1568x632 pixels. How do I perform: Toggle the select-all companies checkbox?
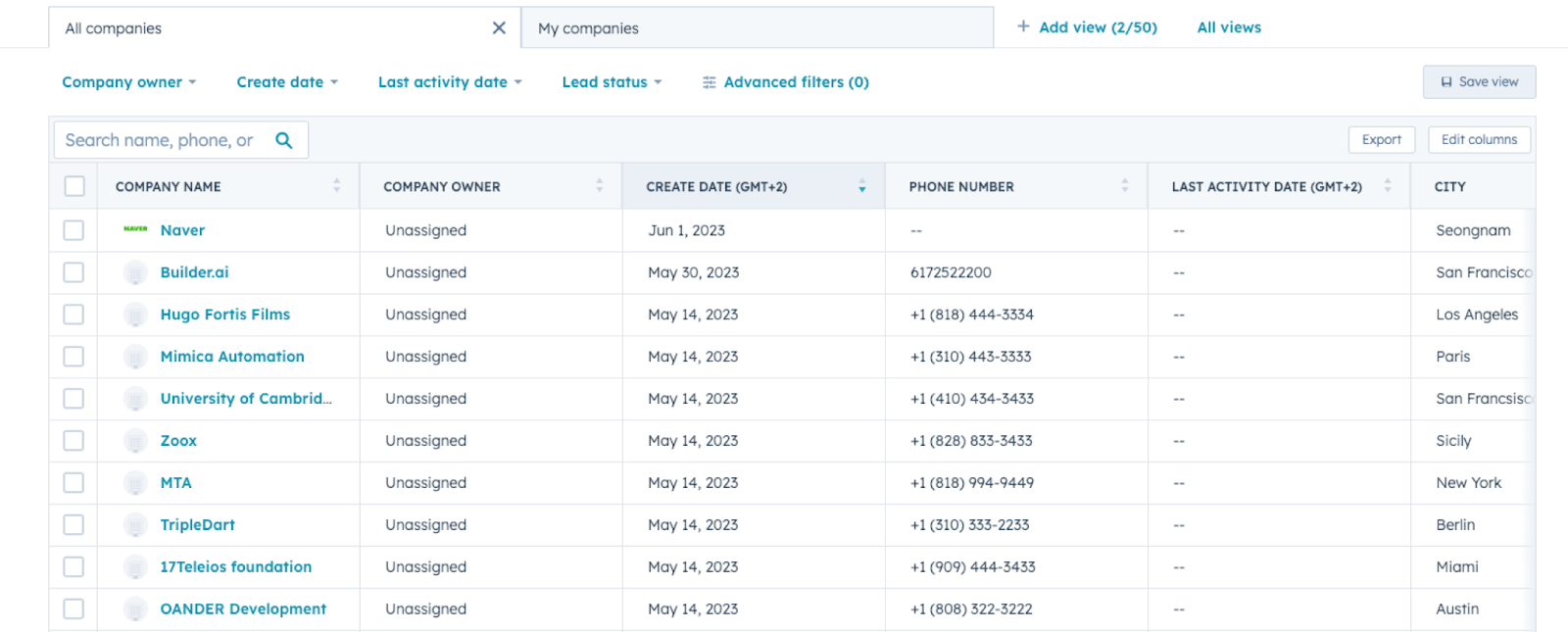(74, 186)
